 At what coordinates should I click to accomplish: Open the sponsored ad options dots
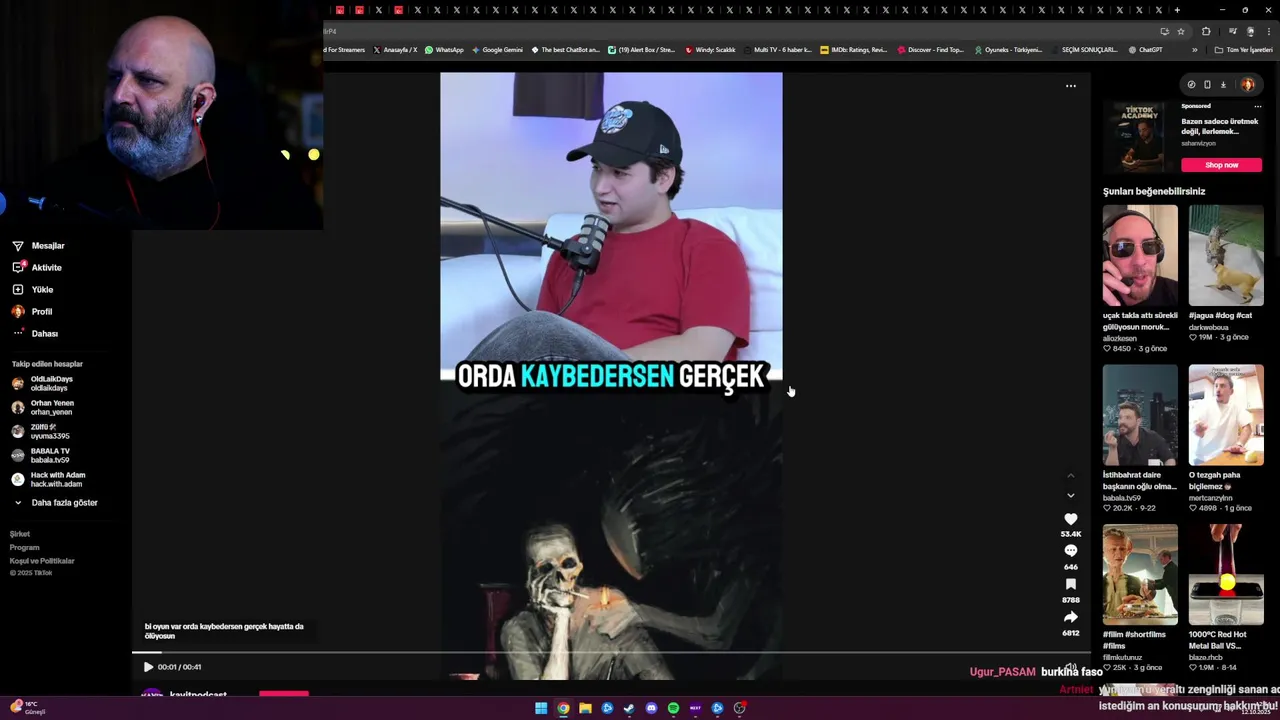point(1258,106)
